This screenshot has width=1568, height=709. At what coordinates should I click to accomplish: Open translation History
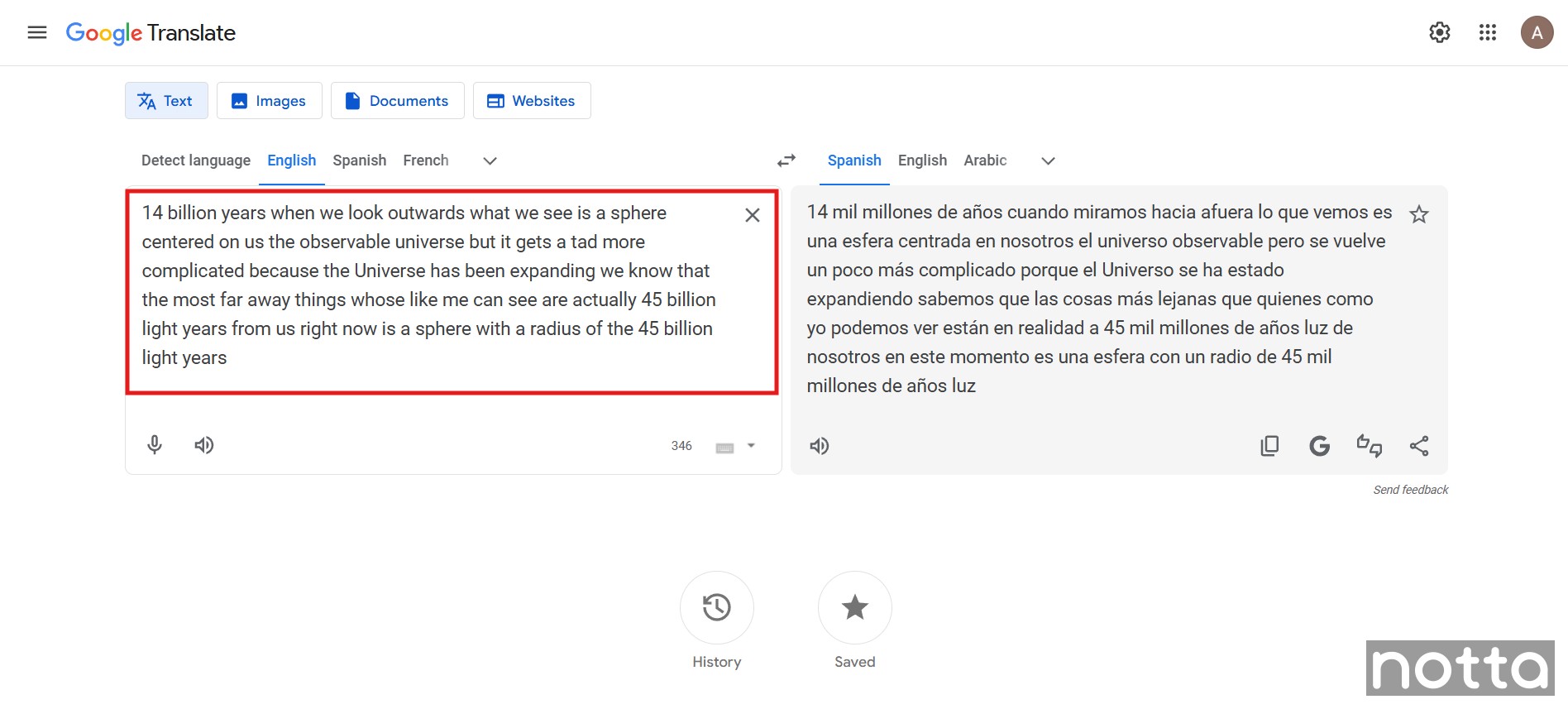[x=716, y=608]
